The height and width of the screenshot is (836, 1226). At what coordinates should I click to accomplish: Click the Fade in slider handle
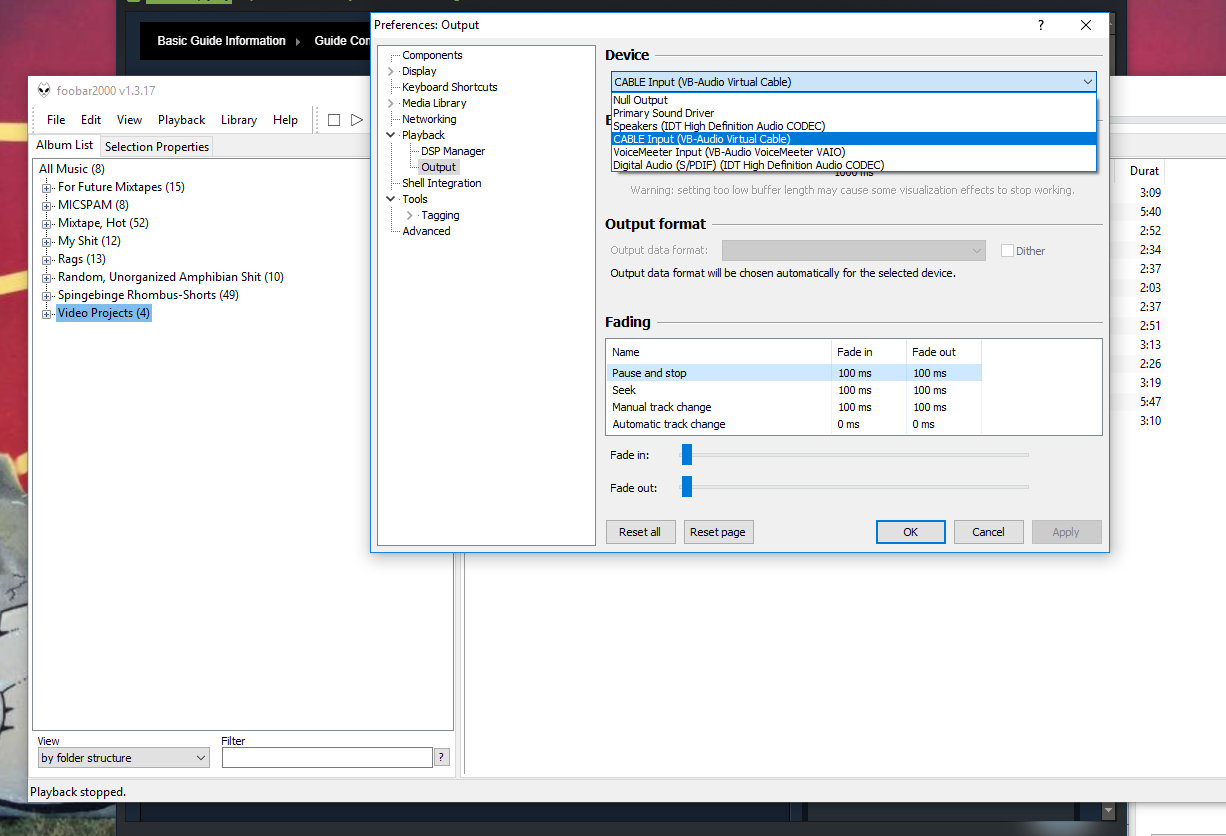pos(687,455)
